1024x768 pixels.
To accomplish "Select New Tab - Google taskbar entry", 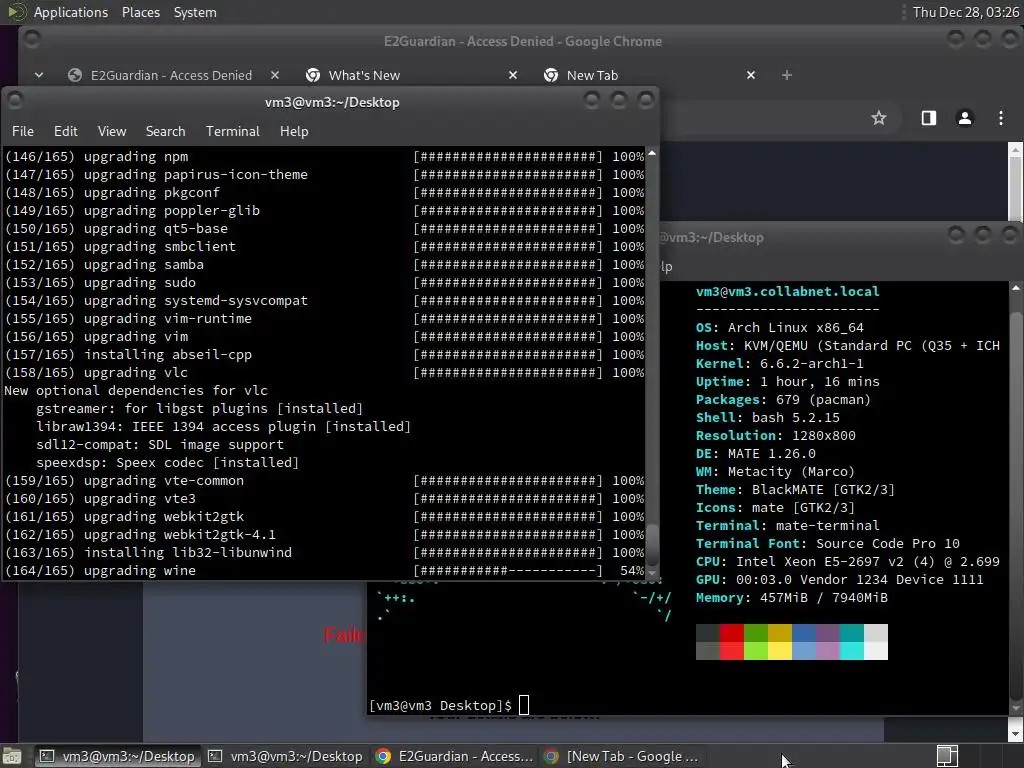I will tap(622, 756).
